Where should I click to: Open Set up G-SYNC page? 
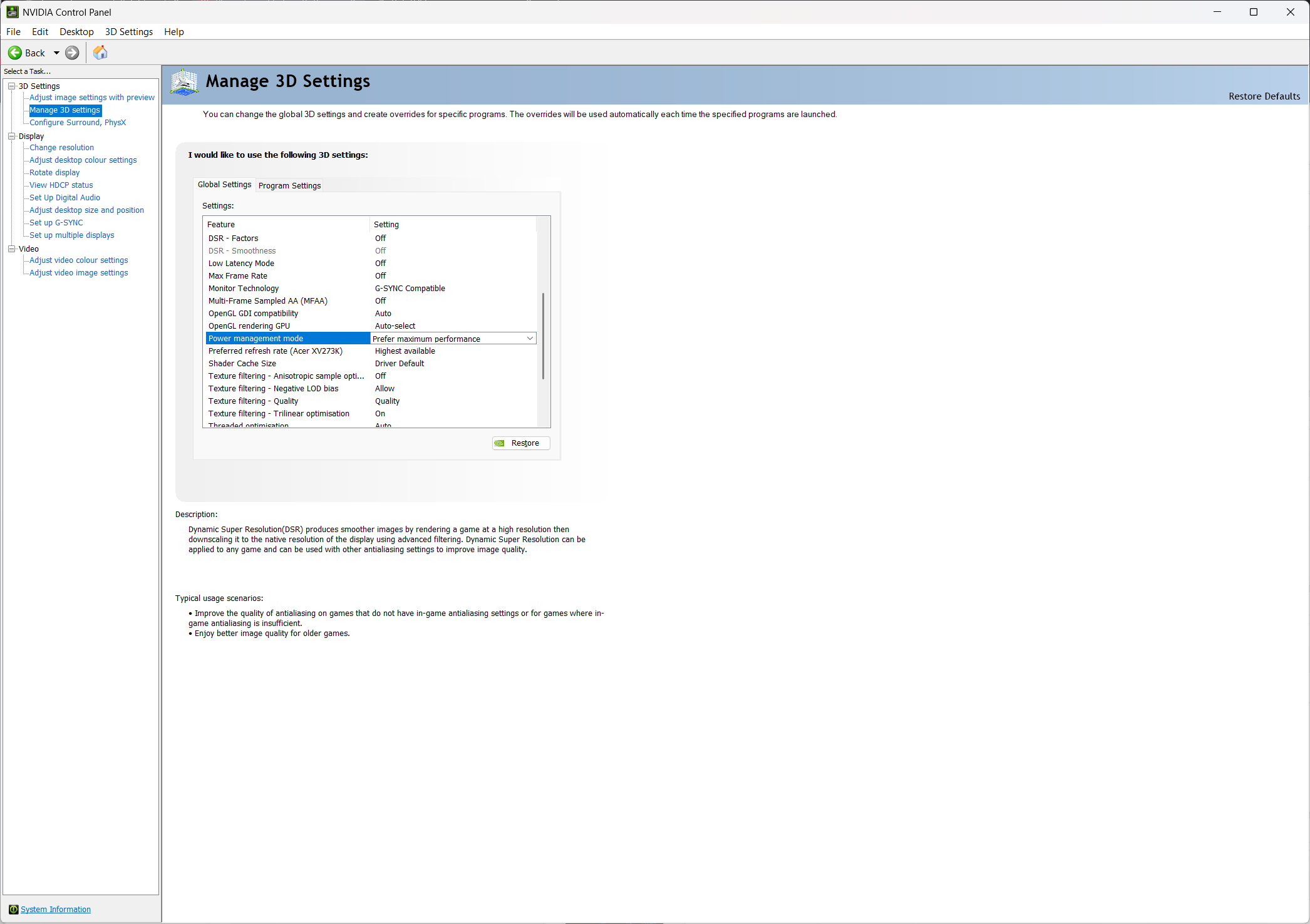point(56,223)
